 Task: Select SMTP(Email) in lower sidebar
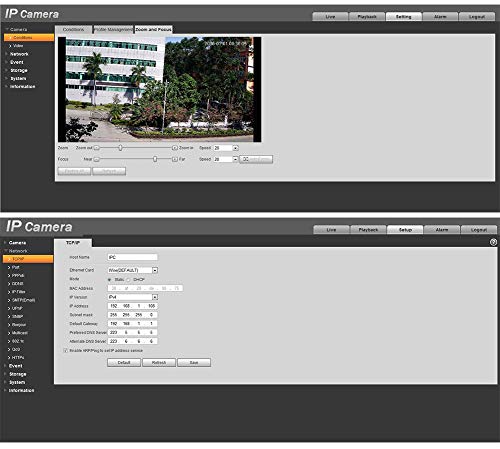coord(23,300)
